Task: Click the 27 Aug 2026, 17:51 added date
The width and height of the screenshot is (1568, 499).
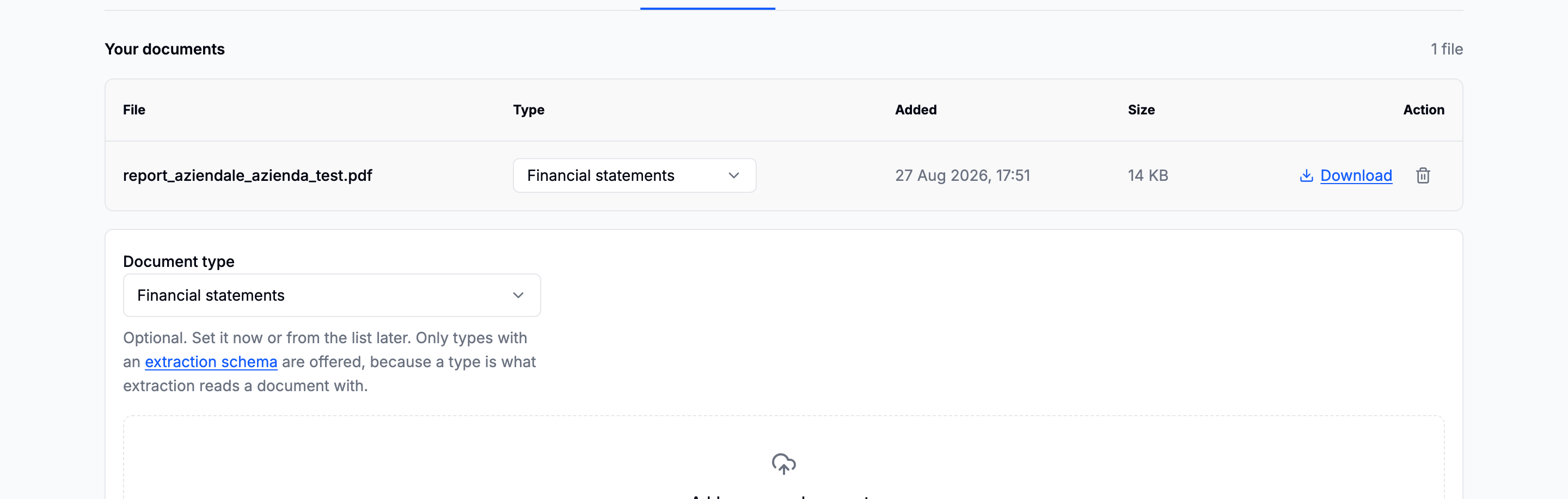Action: coord(963,175)
